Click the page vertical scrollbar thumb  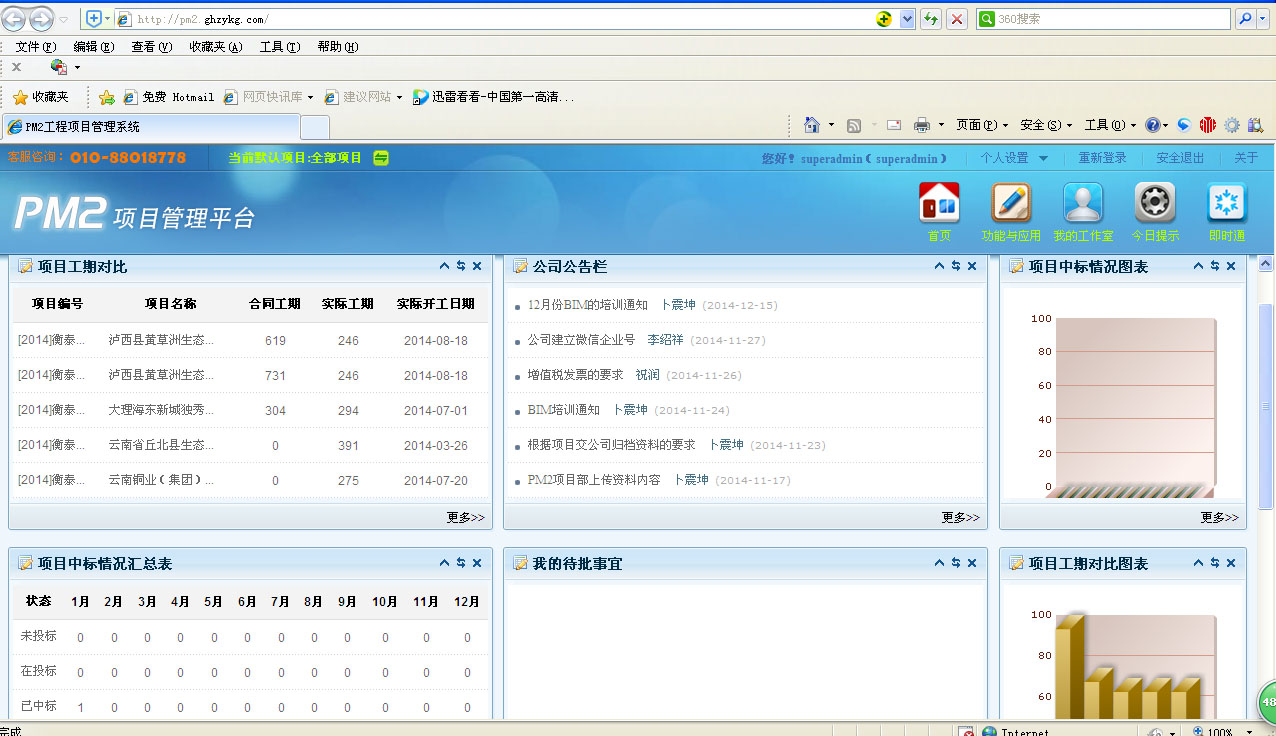[1266, 405]
